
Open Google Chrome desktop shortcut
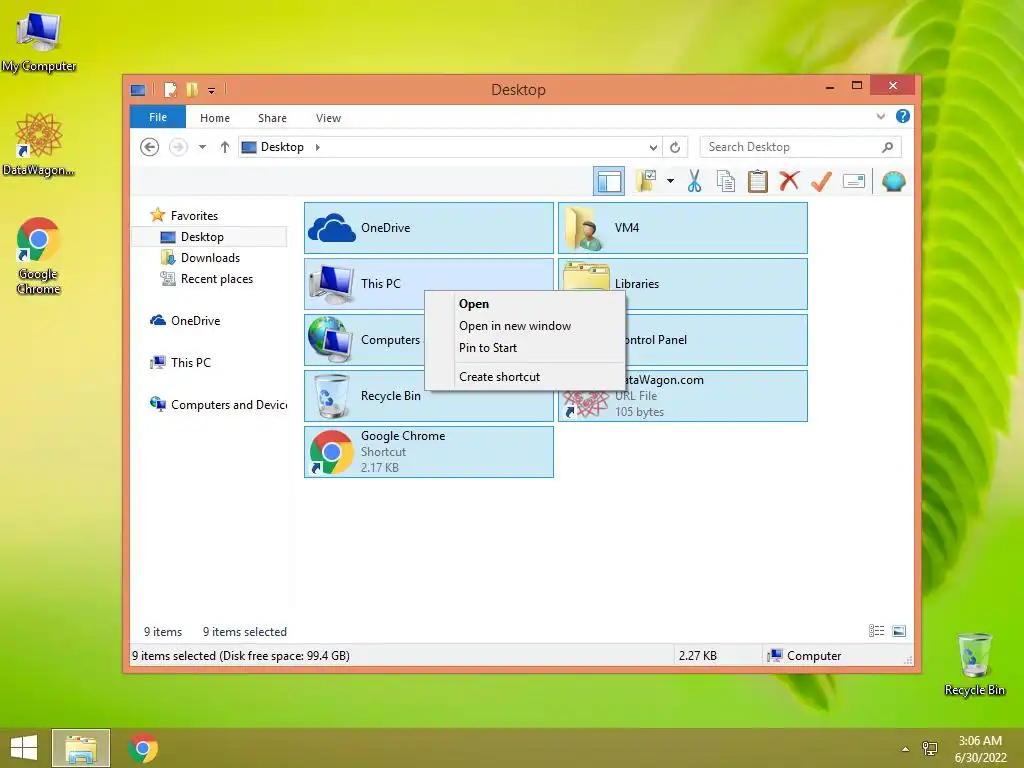pos(39,255)
